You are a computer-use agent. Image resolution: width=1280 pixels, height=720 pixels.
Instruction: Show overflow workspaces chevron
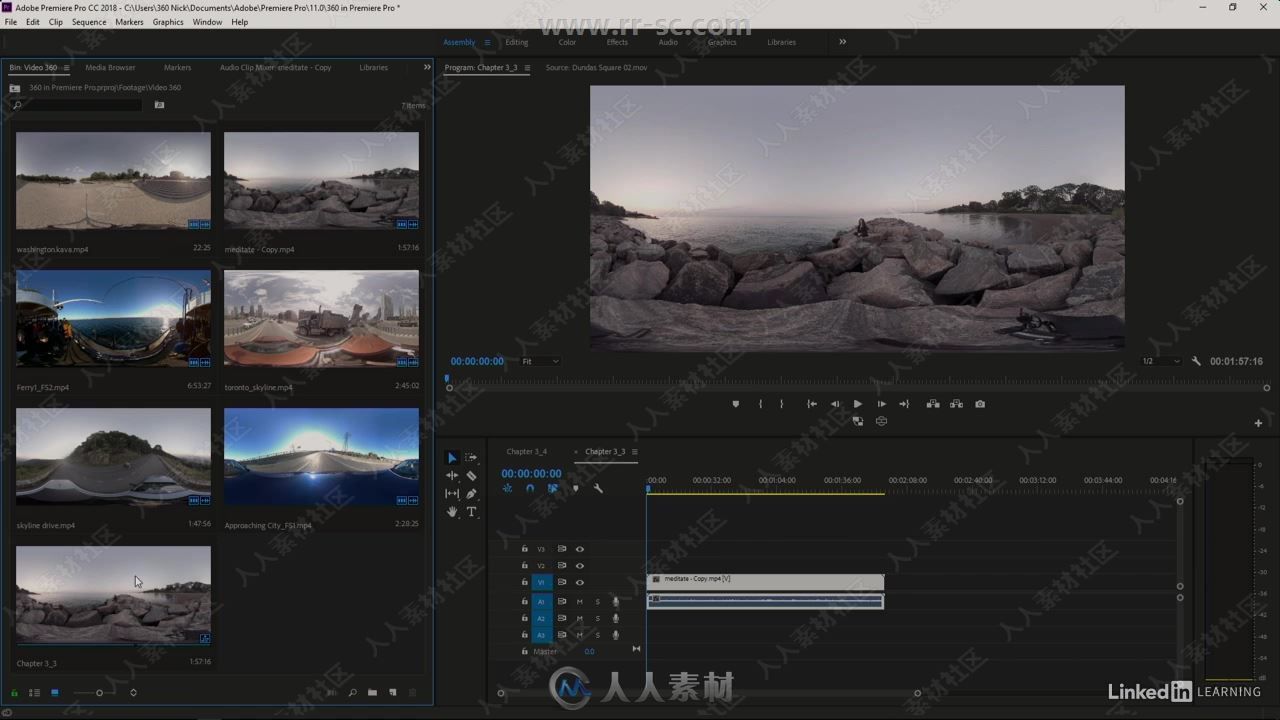pos(842,42)
